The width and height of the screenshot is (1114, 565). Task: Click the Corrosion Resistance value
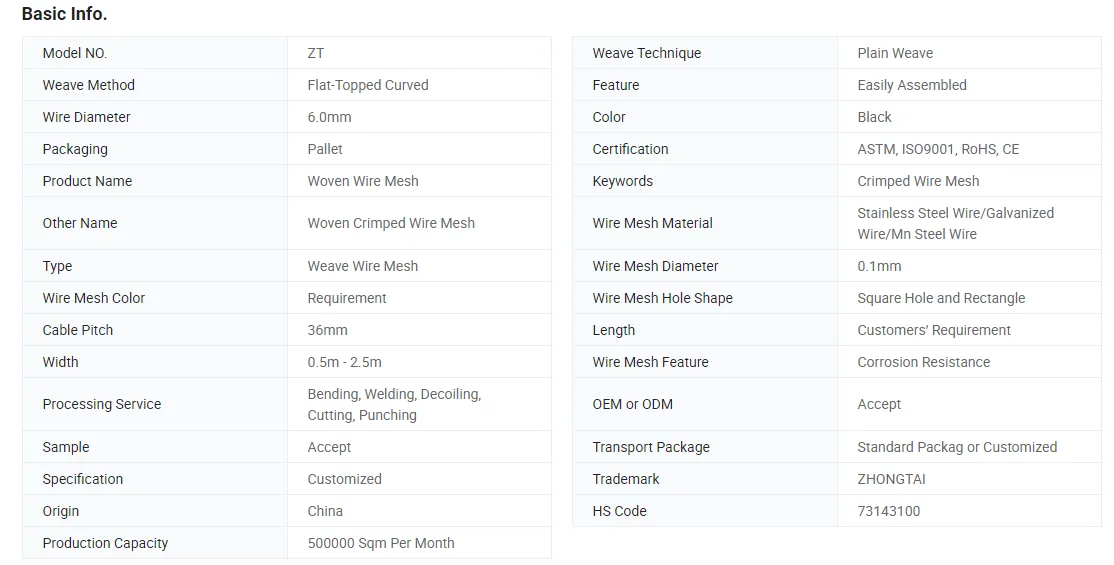[x=924, y=362]
